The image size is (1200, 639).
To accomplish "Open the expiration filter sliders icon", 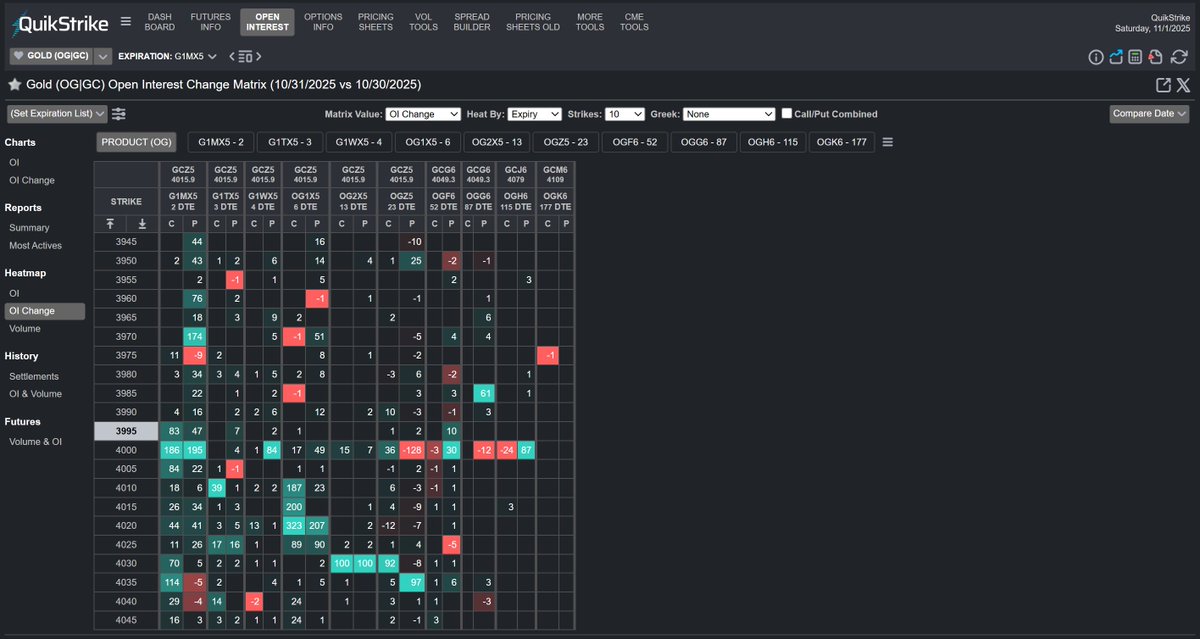I will [119, 114].
